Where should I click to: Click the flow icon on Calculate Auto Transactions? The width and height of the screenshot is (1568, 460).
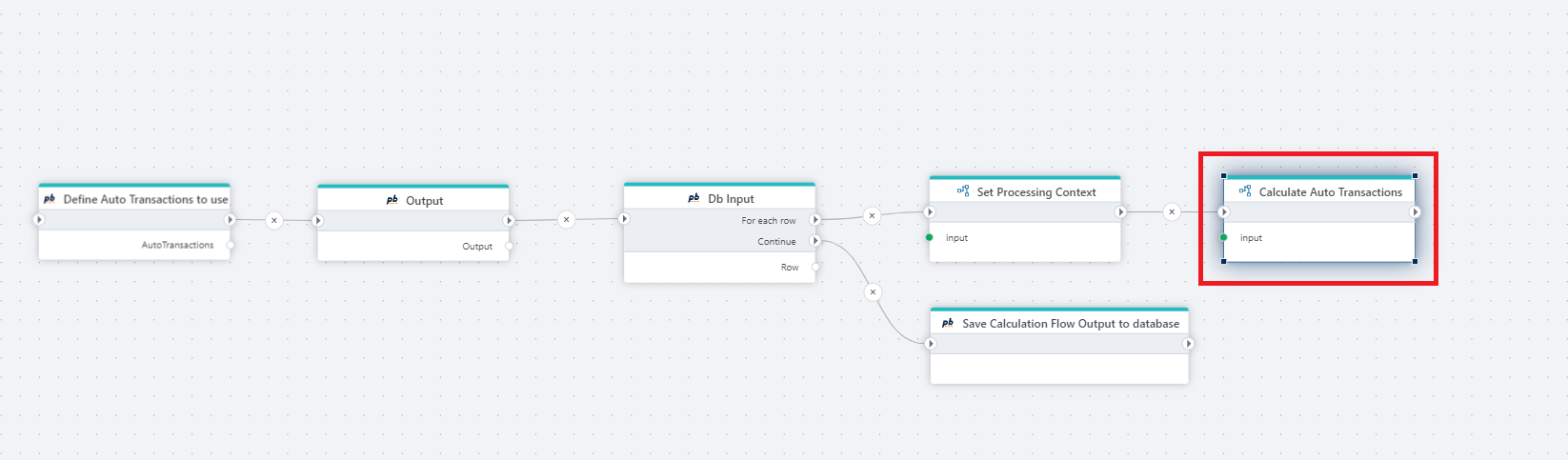pyautogui.click(x=1245, y=191)
